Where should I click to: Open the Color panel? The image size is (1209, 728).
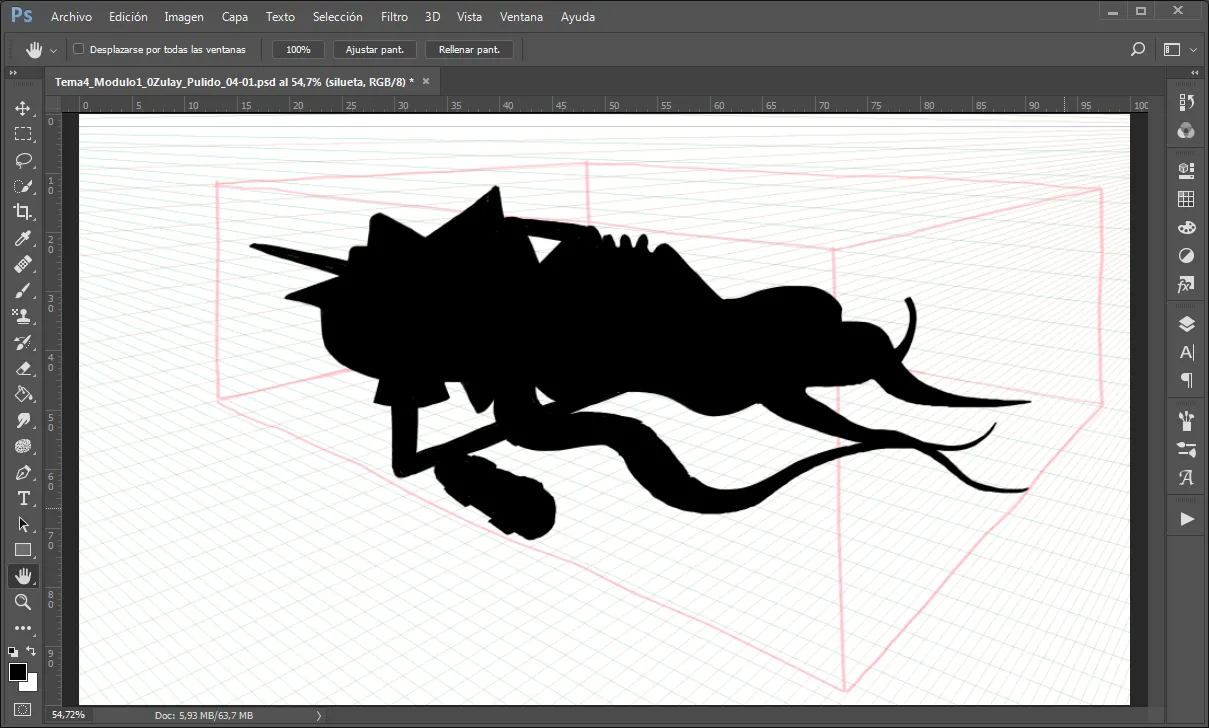[x=1187, y=130]
